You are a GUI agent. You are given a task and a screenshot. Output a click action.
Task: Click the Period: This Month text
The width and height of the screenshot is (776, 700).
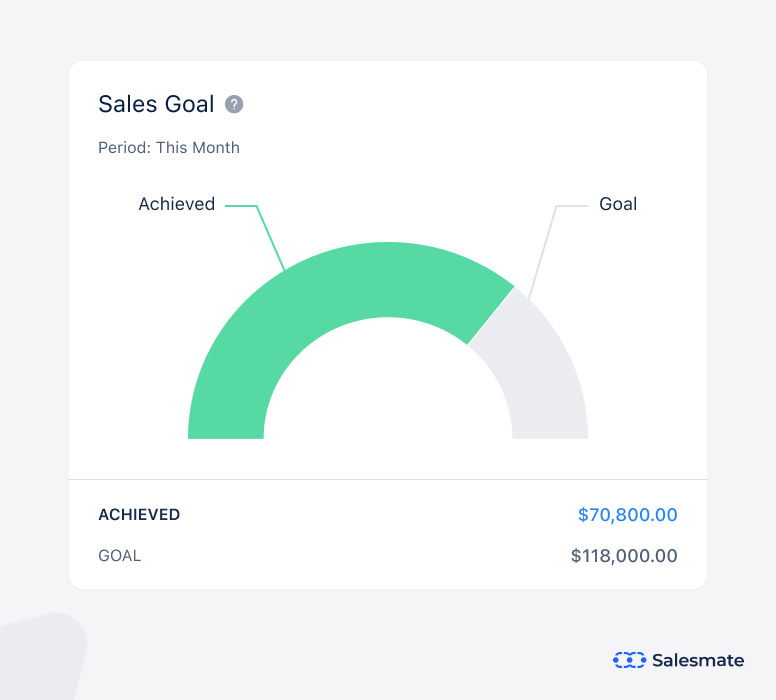pyautogui.click(x=169, y=147)
